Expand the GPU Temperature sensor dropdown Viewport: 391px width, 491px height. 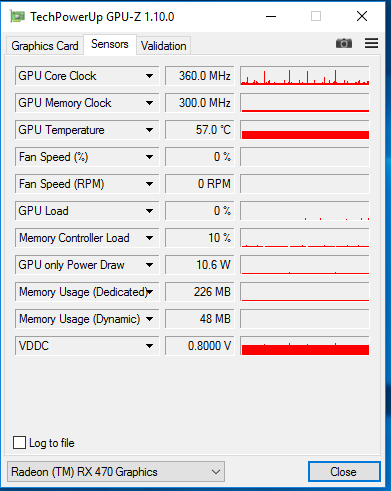149,130
